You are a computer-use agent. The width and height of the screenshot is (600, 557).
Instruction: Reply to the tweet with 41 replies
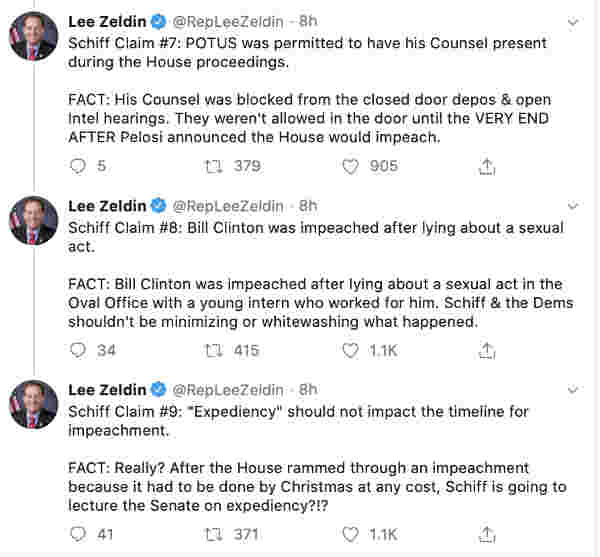[78, 534]
